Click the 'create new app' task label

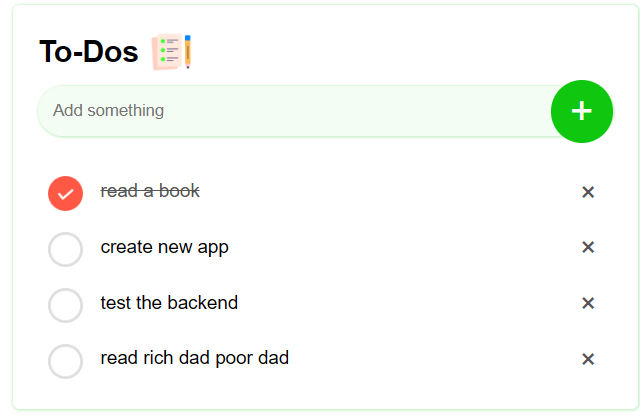tap(165, 247)
